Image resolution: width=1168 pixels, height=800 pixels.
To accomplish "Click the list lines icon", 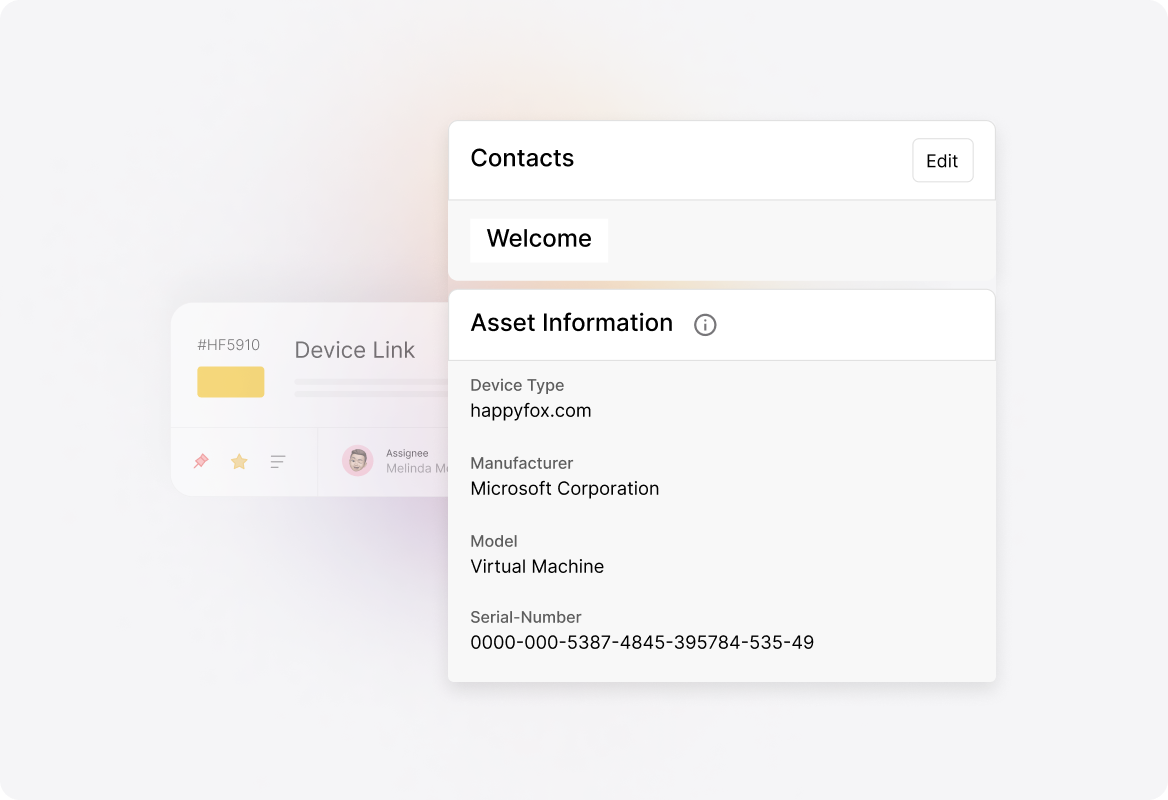I will pyautogui.click(x=278, y=461).
